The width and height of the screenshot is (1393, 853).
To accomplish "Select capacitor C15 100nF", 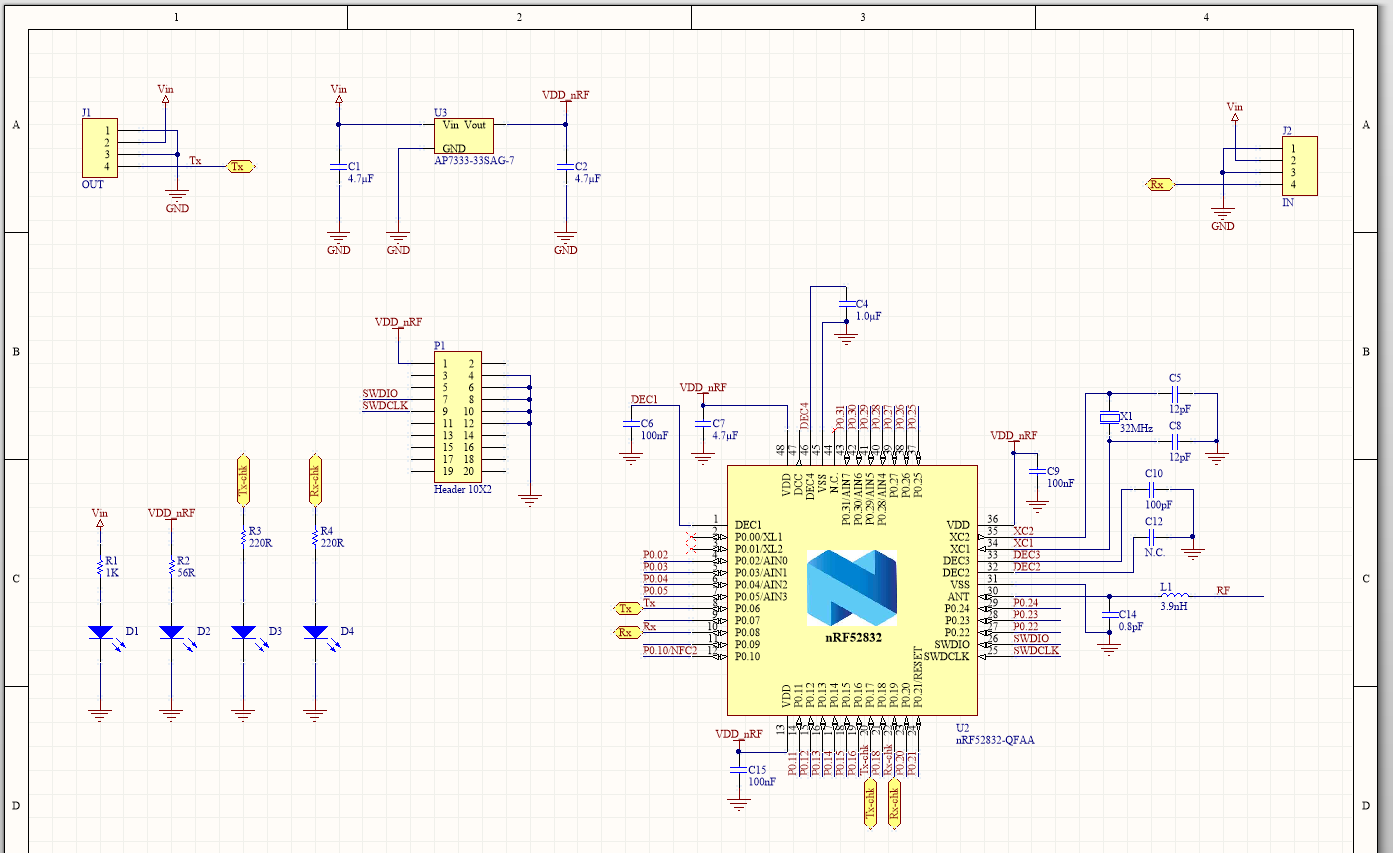I will pos(739,771).
